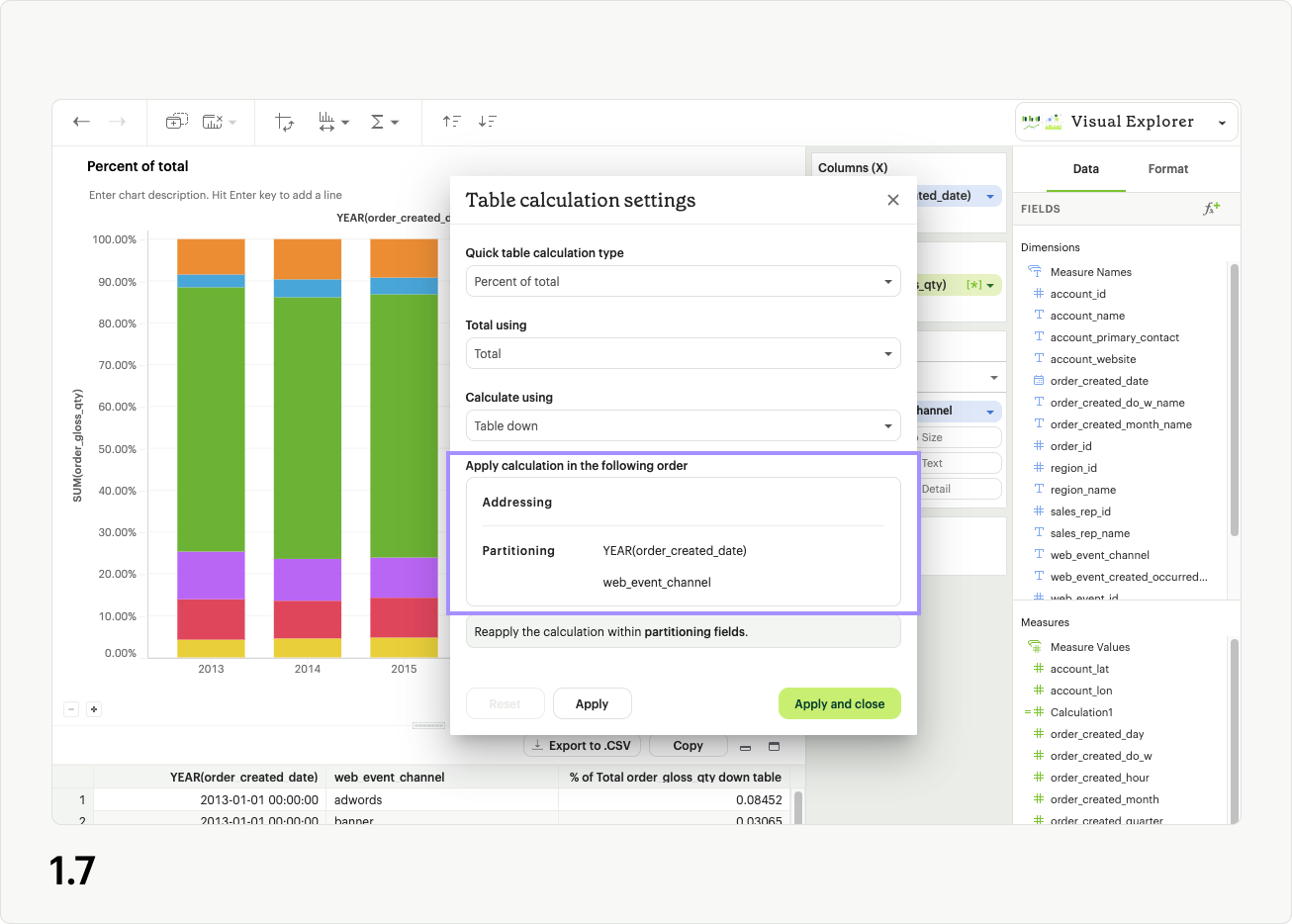Screen dimensions: 1292x924
Task: Select region_id field
Action: [x=1073, y=468]
